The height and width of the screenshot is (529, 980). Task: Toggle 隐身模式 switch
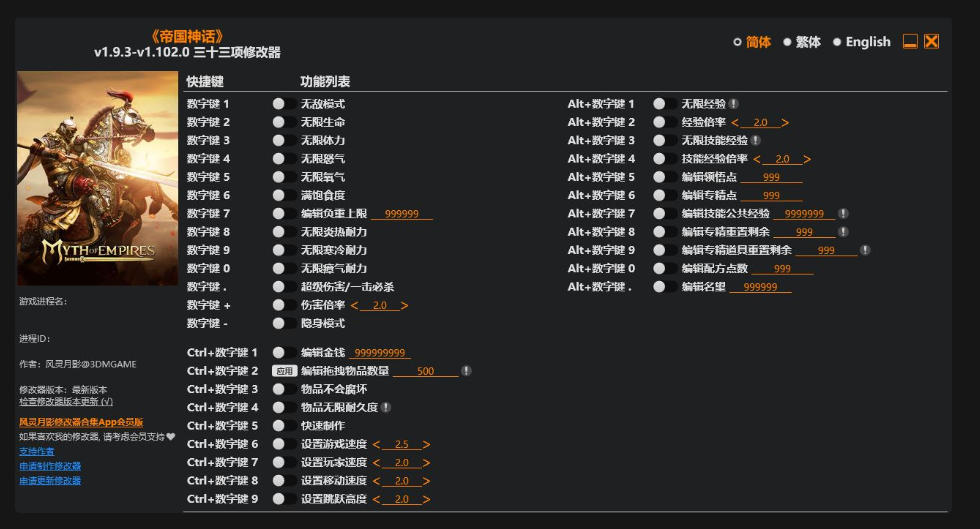(x=284, y=323)
